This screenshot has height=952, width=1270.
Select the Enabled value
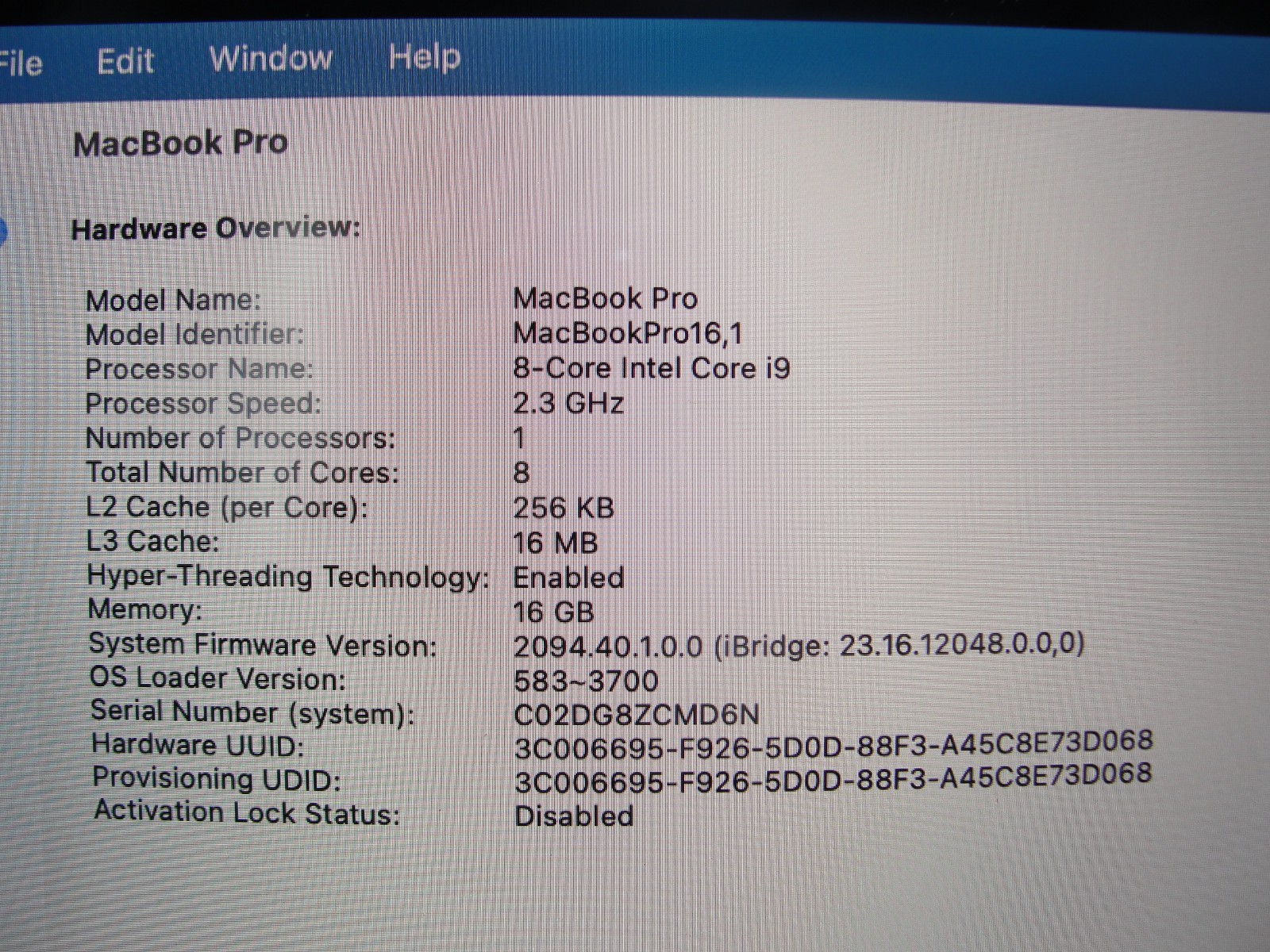click(569, 578)
